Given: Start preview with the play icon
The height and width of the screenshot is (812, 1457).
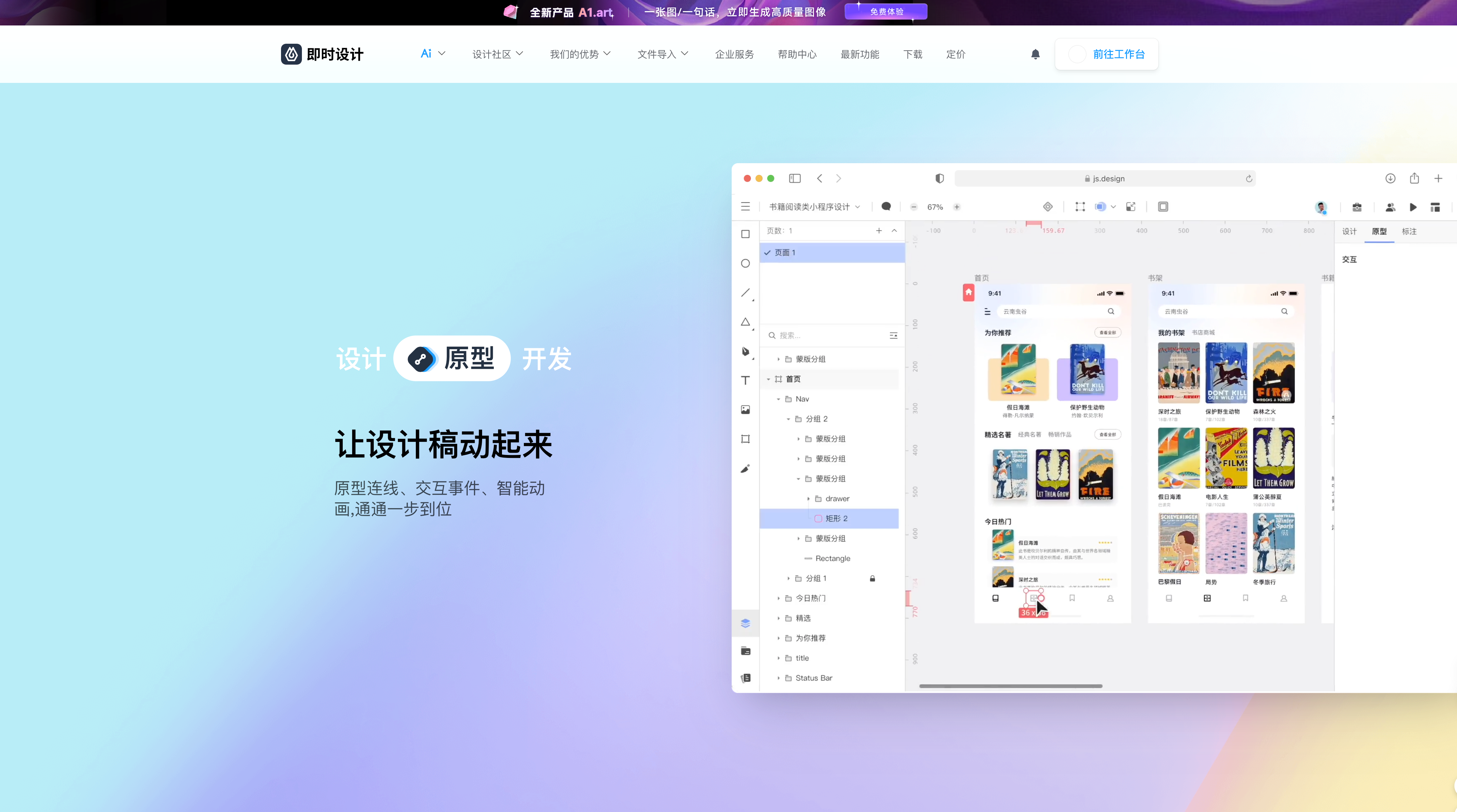Looking at the screenshot, I should (x=1413, y=207).
